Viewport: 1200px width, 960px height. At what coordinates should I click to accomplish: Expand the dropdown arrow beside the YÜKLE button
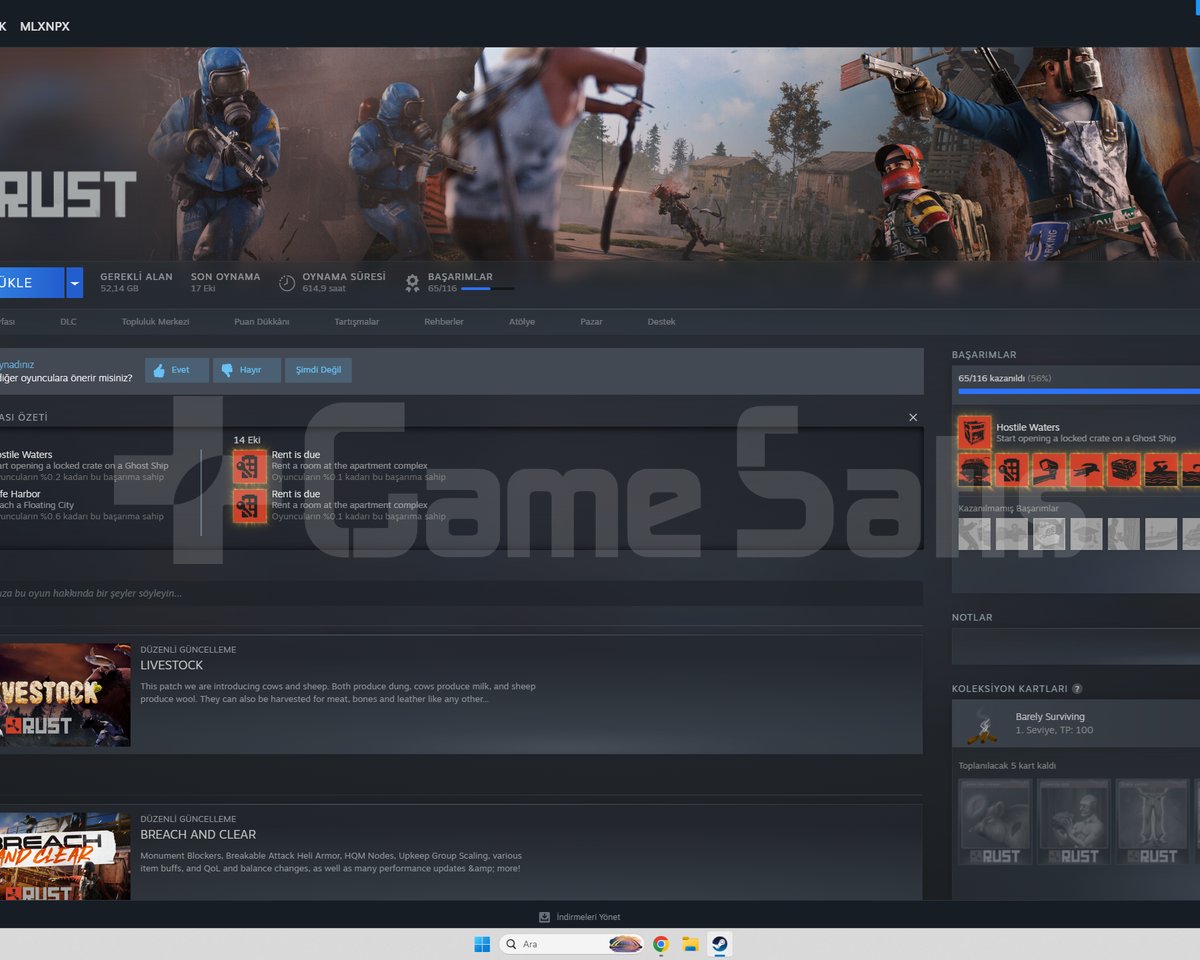74,283
